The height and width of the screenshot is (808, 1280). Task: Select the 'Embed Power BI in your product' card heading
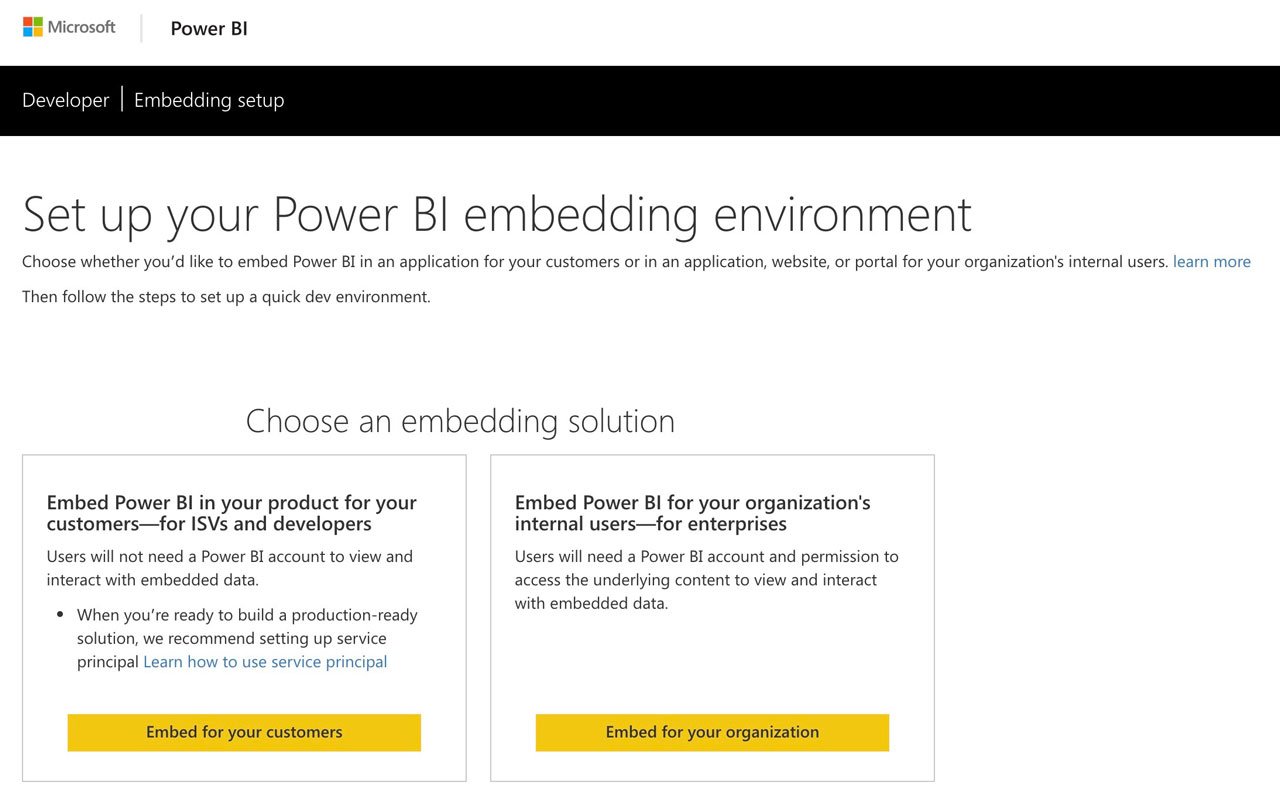click(232, 513)
